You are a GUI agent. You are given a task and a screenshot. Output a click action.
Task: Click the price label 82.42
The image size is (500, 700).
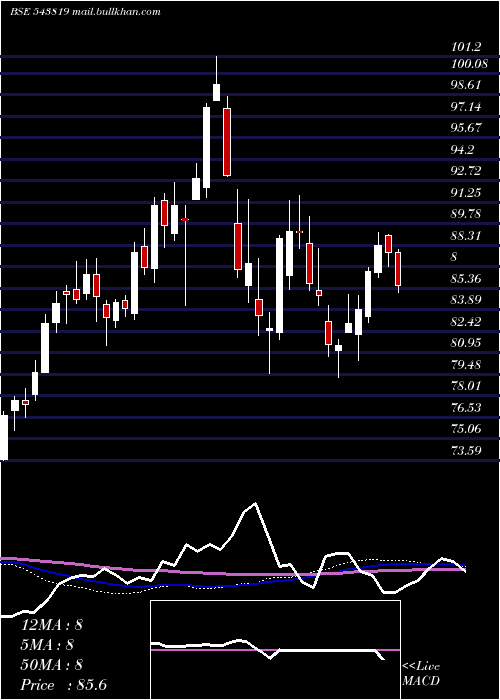tap(466, 321)
